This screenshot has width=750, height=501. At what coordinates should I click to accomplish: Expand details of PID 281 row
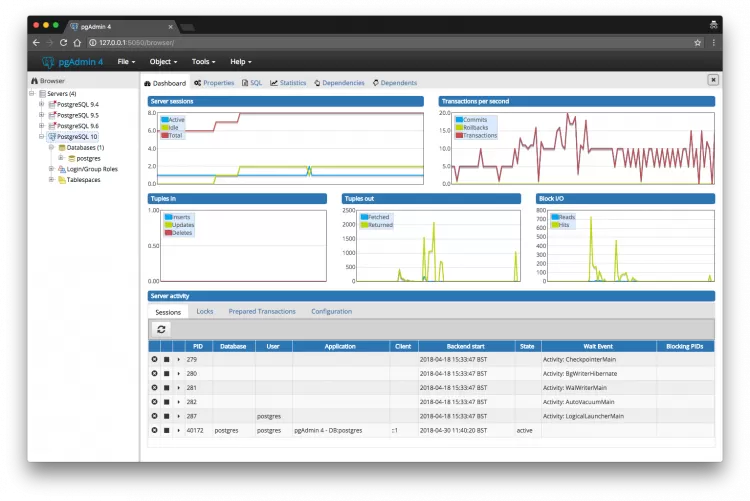tap(179, 388)
